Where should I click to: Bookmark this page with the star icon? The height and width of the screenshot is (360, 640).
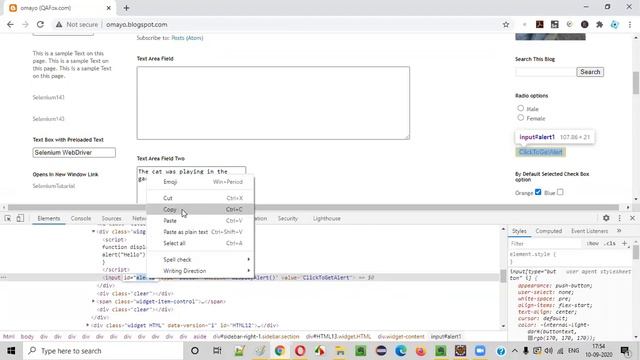(x=506, y=24)
